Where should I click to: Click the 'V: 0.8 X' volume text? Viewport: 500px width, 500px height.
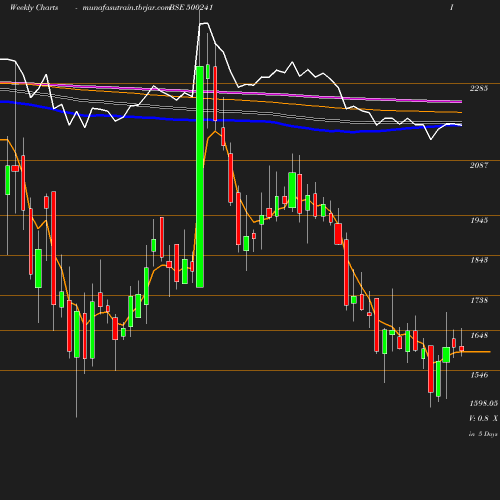point(483,418)
